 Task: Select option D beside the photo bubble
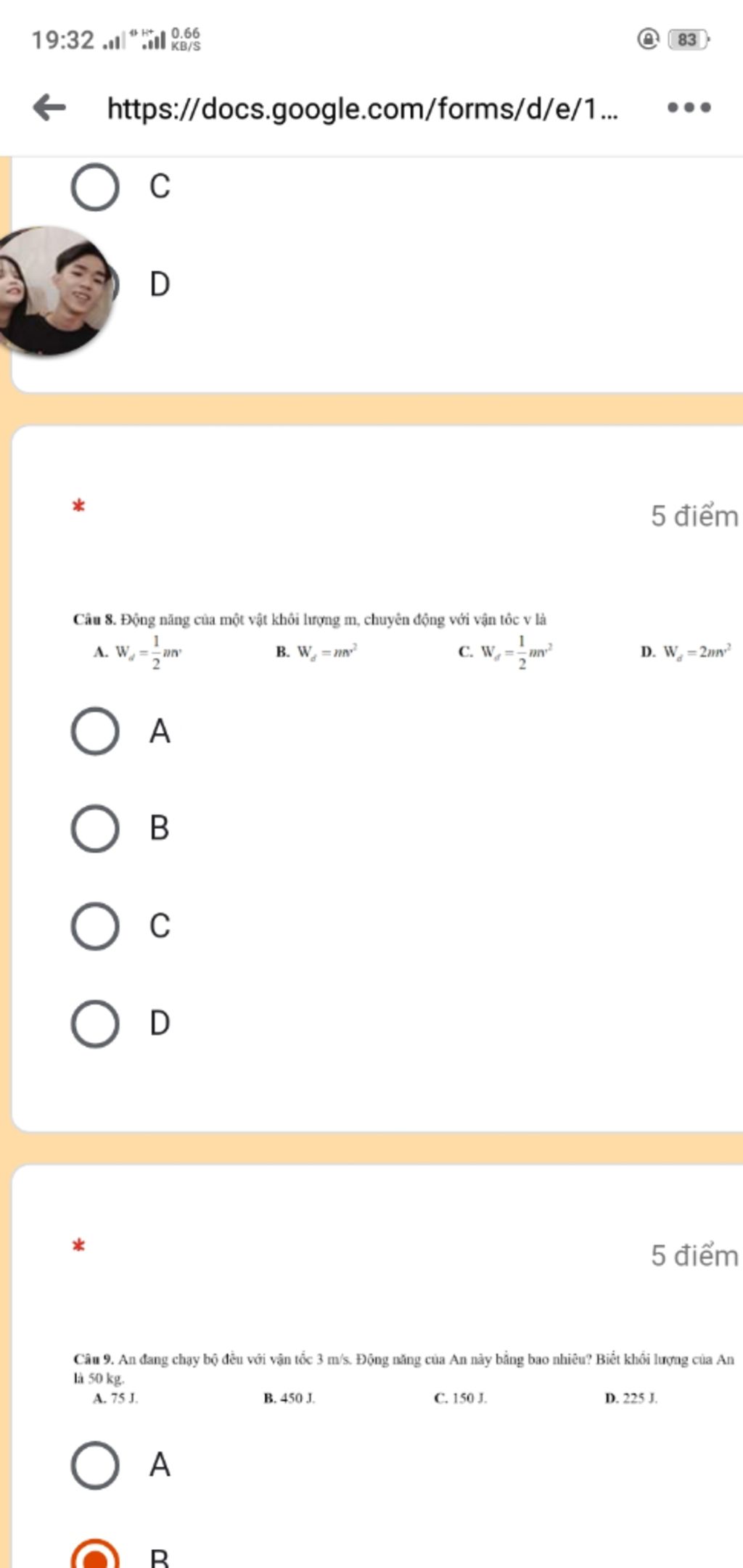[x=159, y=284]
